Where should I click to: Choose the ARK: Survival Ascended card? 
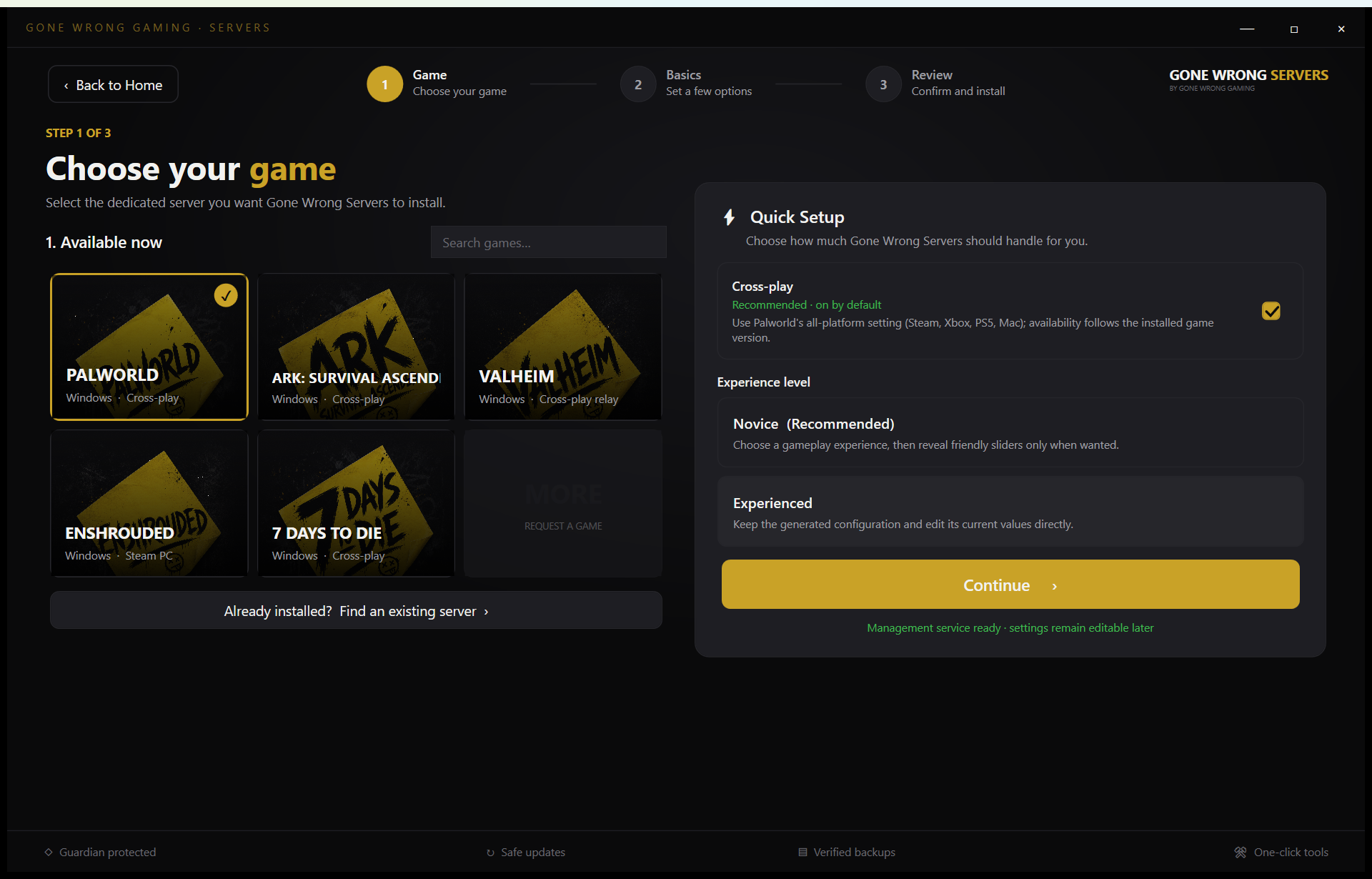click(356, 347)
